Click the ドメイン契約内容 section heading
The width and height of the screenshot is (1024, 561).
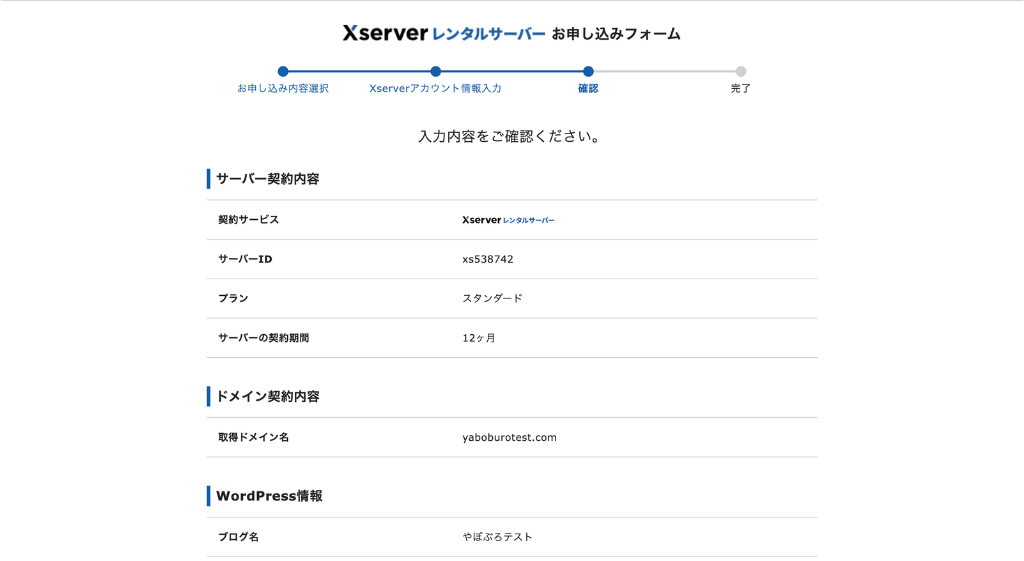click(x=268, y=396)
